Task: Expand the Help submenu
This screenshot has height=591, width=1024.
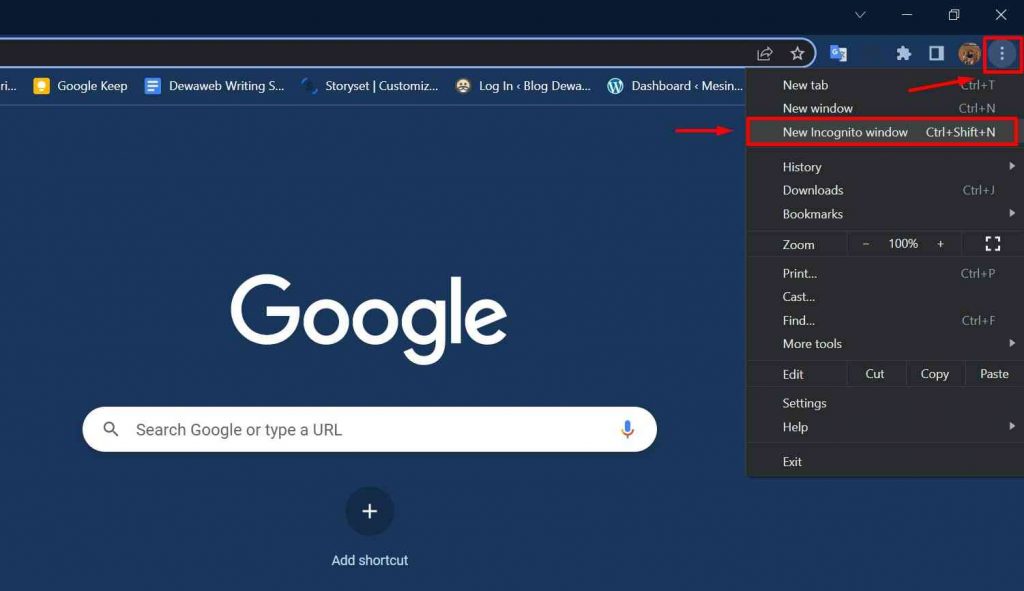Action: pyautogui.click(x=885, y=426)
